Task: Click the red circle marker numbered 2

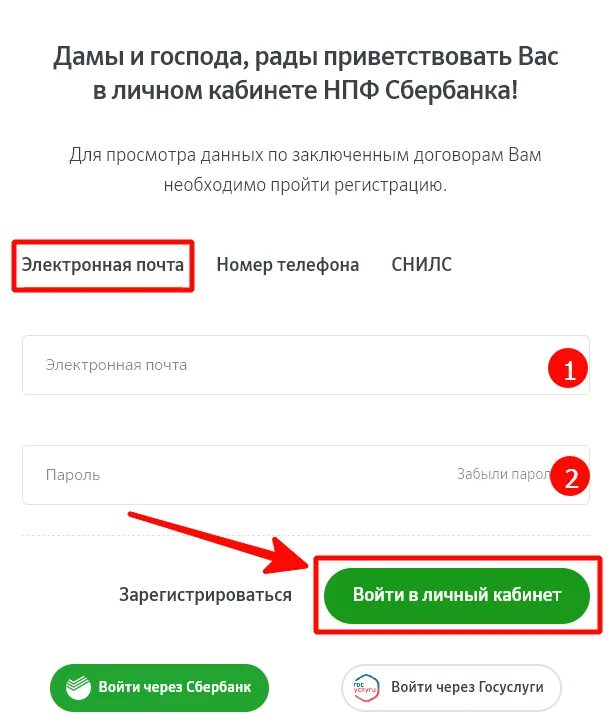Action: (570, 476)
